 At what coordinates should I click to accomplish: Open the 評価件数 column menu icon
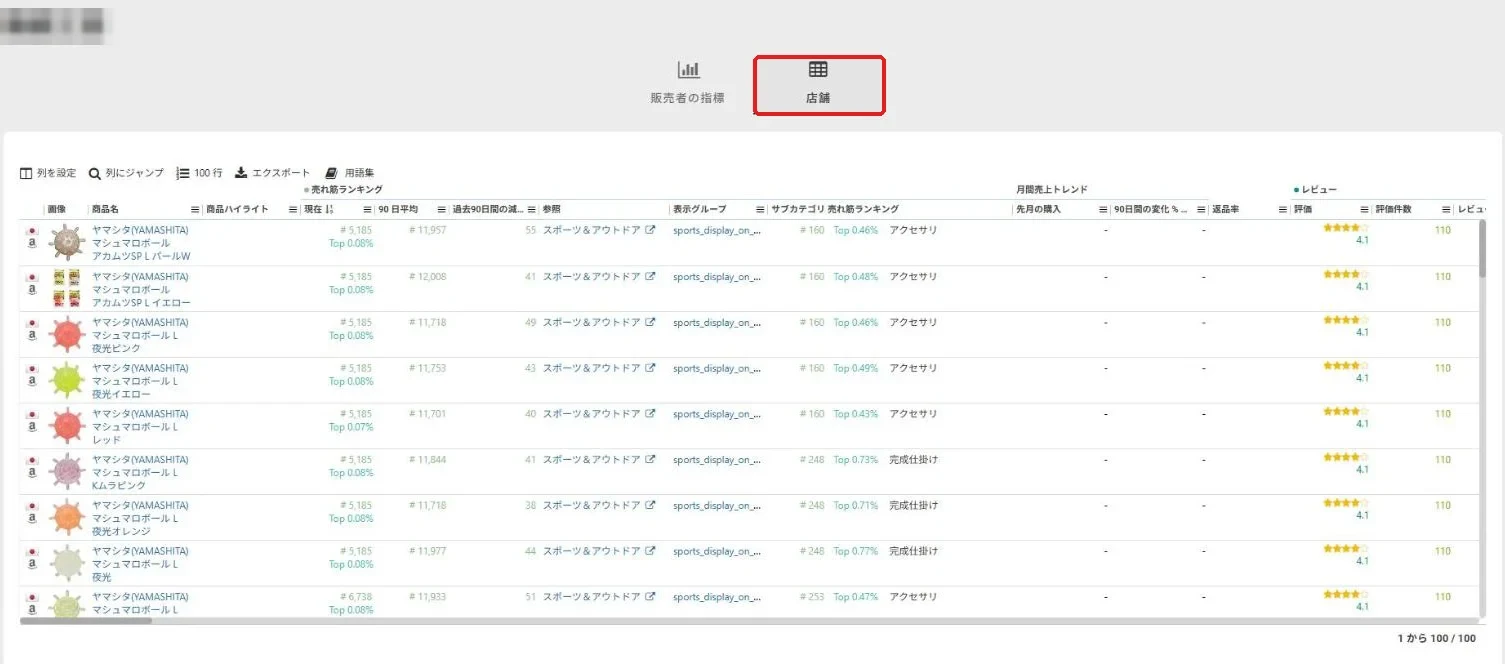(x=1446, y=209)
